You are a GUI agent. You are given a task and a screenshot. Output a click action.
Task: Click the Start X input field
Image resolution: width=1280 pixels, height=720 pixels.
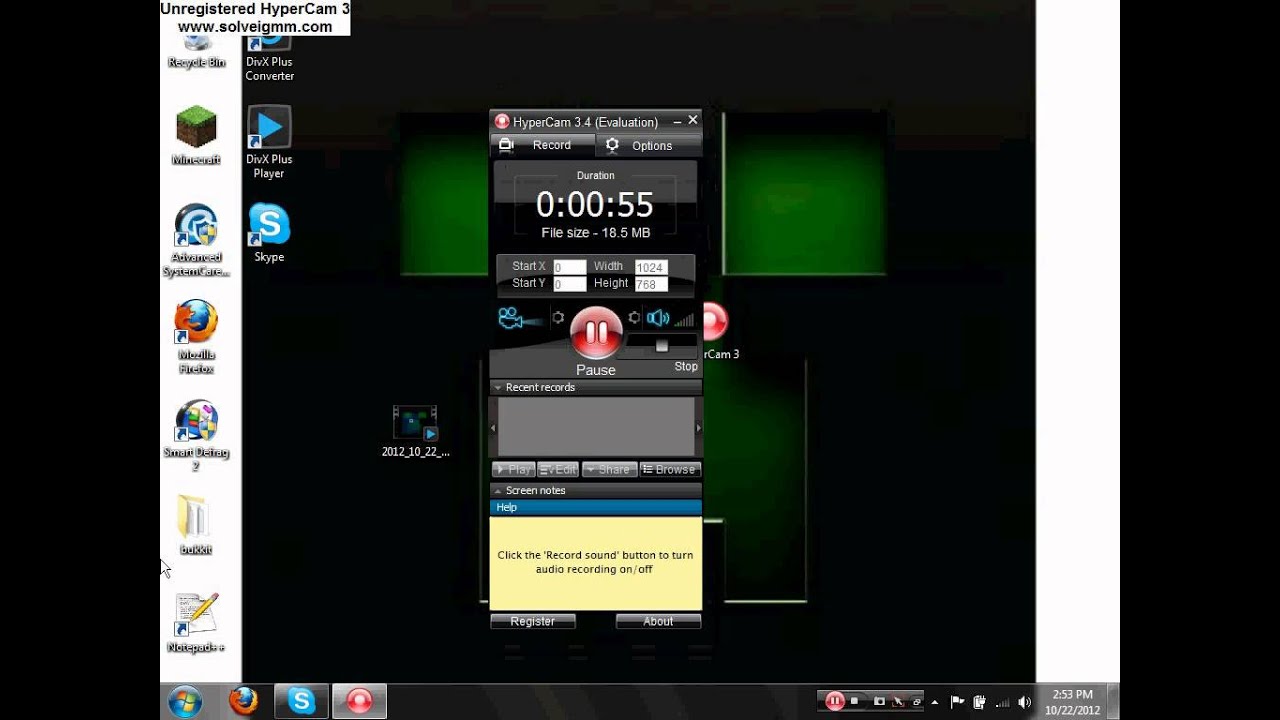click(570, 267)
